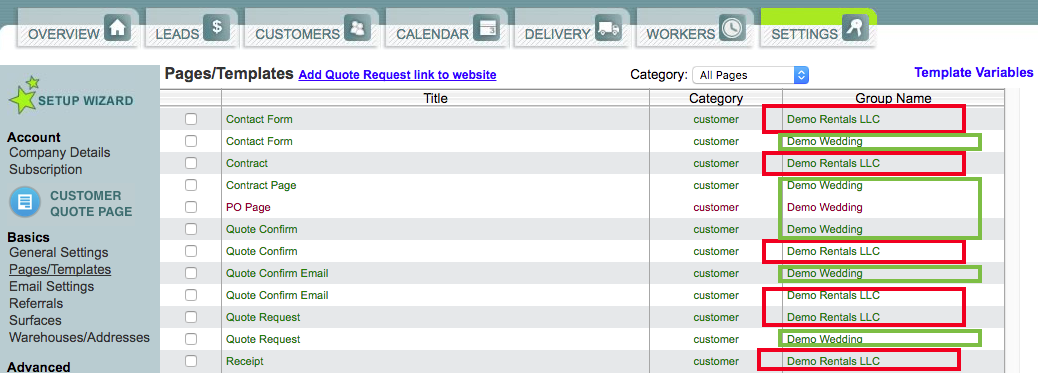Click the Leads dollar sign icon
This screenshot has width=1038, height=373.
tap(216, 28)
